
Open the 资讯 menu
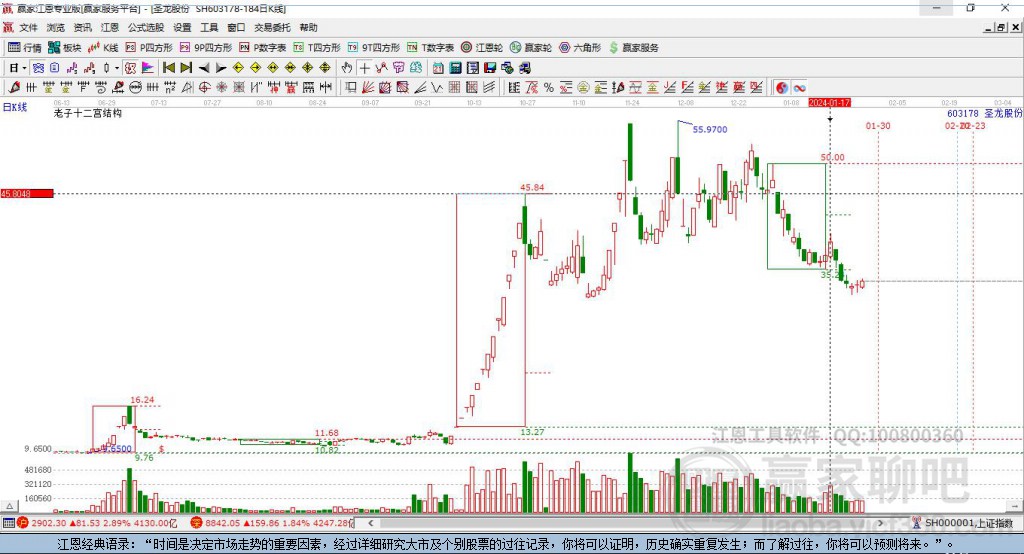[82, 27]
